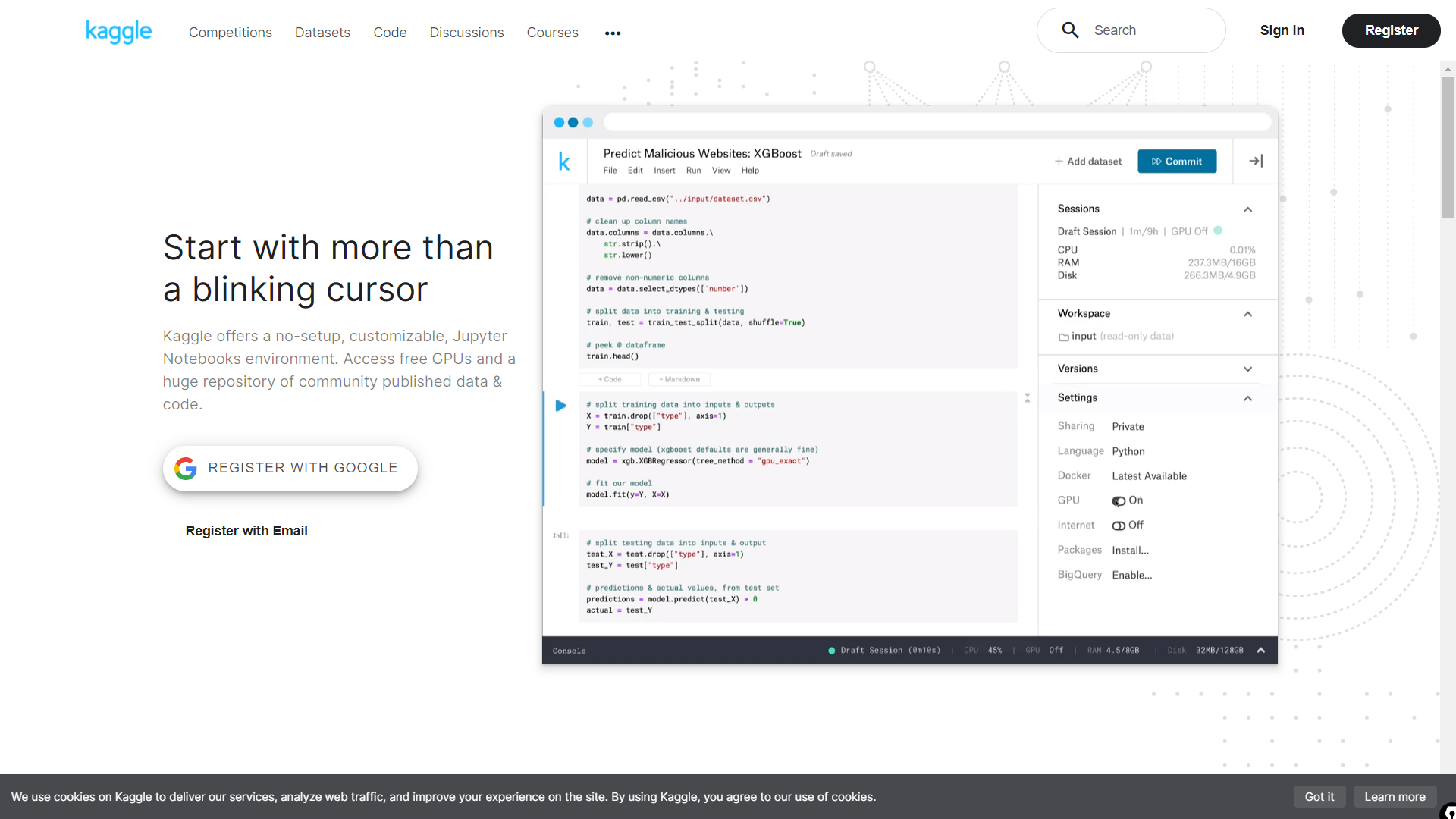The height and width of the screenshot is (819, 1456).
Task: Click the green GPU status dot
Action: [x=1218, y=231]
